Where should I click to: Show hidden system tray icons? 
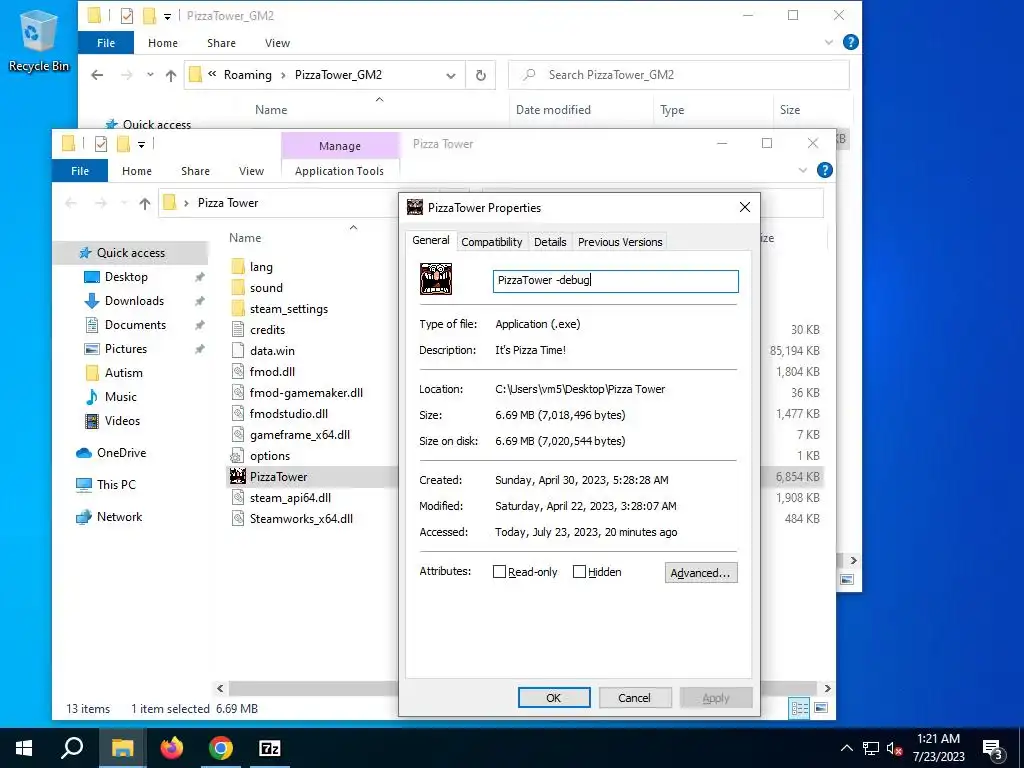[846, 748]
